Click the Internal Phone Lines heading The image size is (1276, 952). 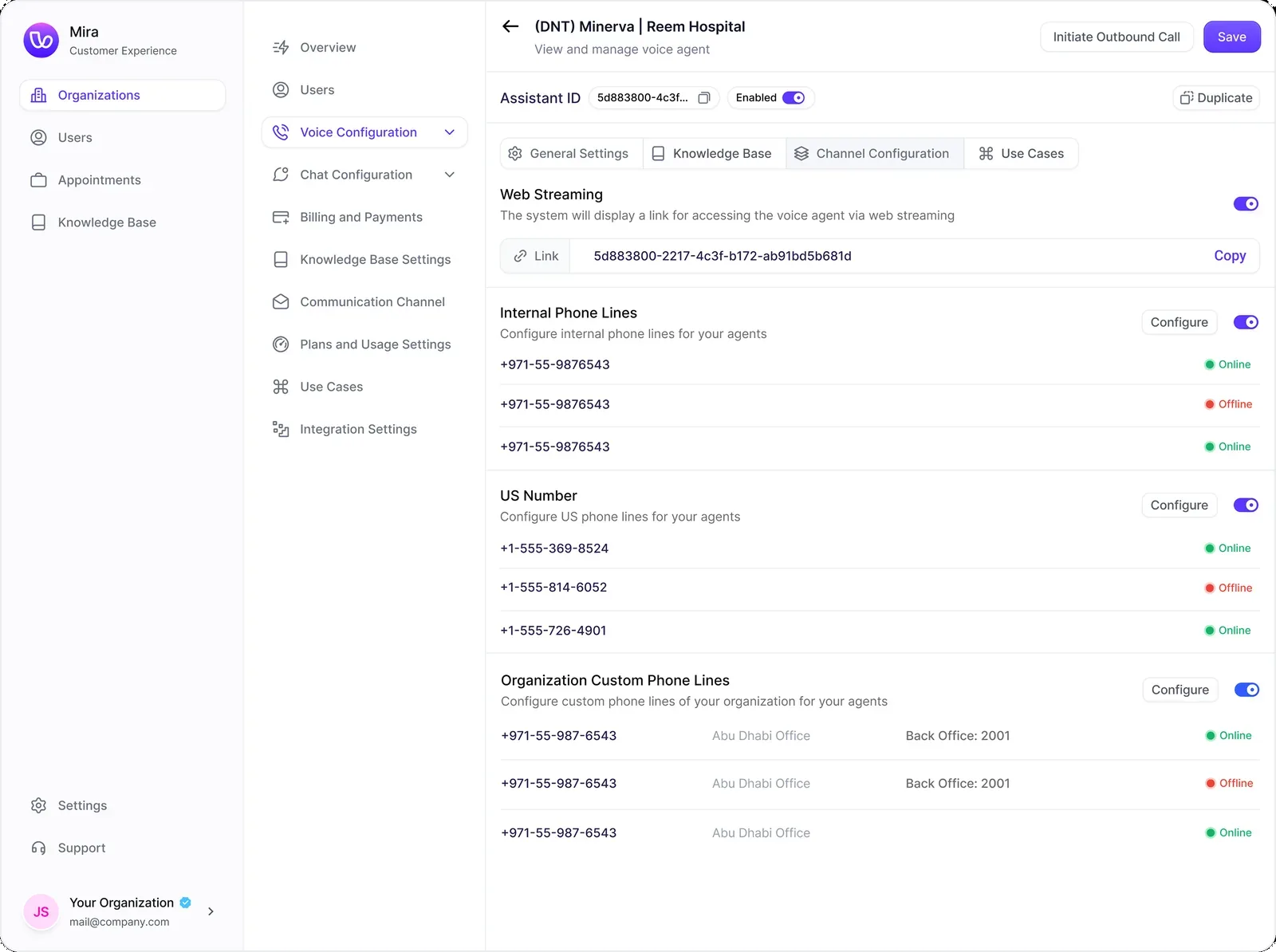click(x=569, y=313)
